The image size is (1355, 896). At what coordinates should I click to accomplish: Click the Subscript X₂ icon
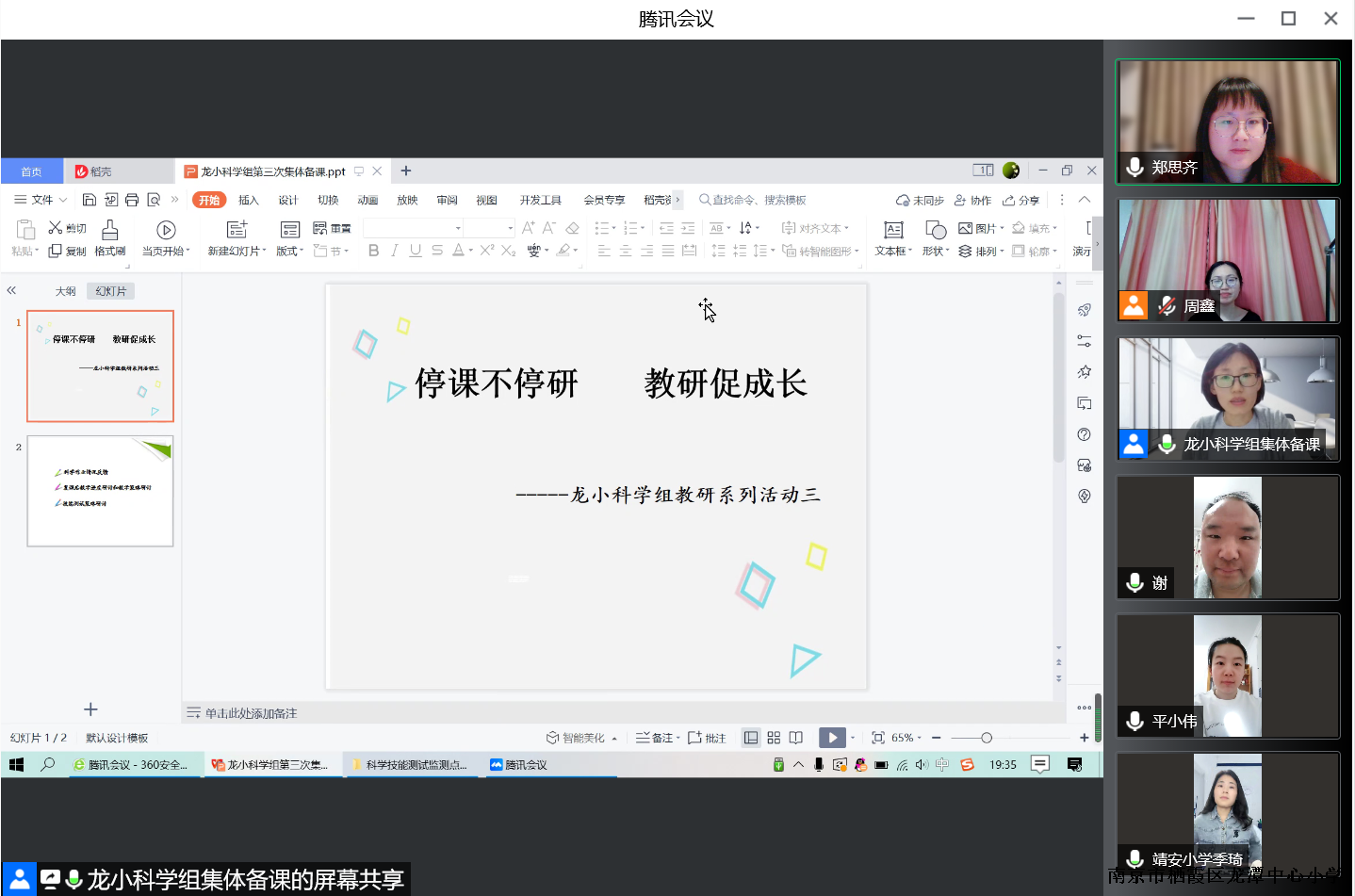pyautogui.click(x=508, y=251)
